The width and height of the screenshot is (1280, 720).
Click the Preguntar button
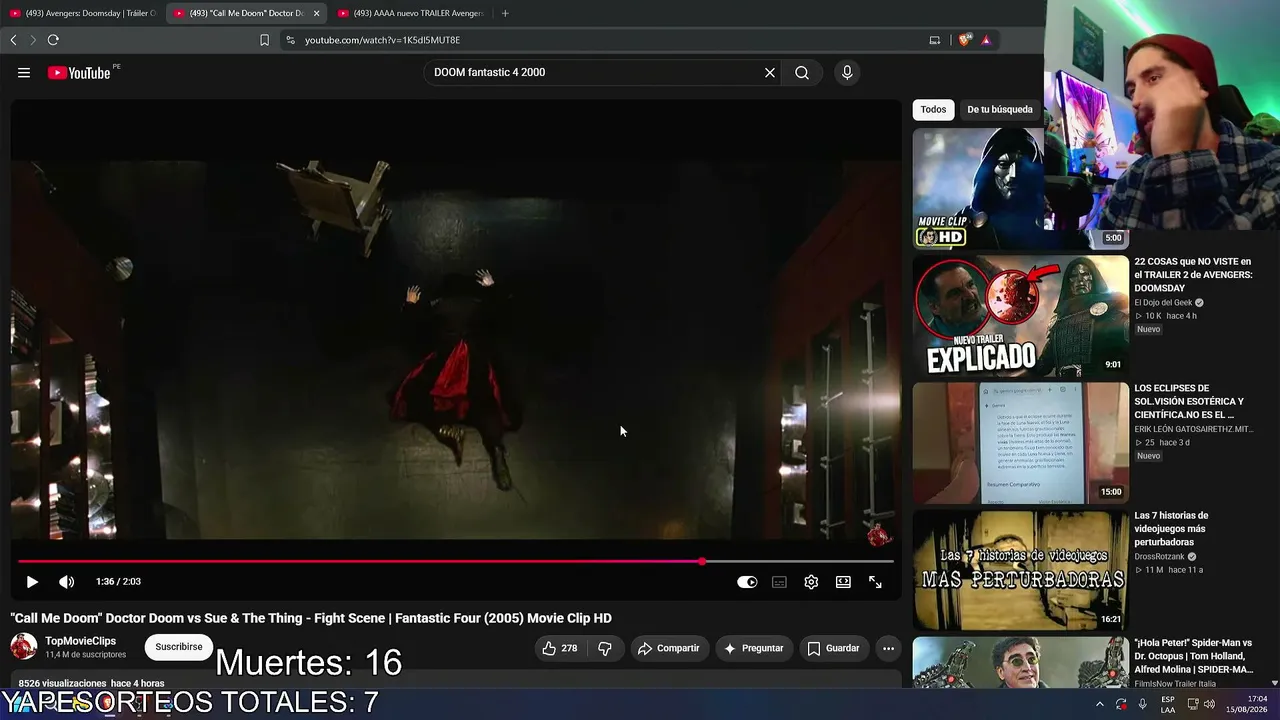[x=754, y=648]
